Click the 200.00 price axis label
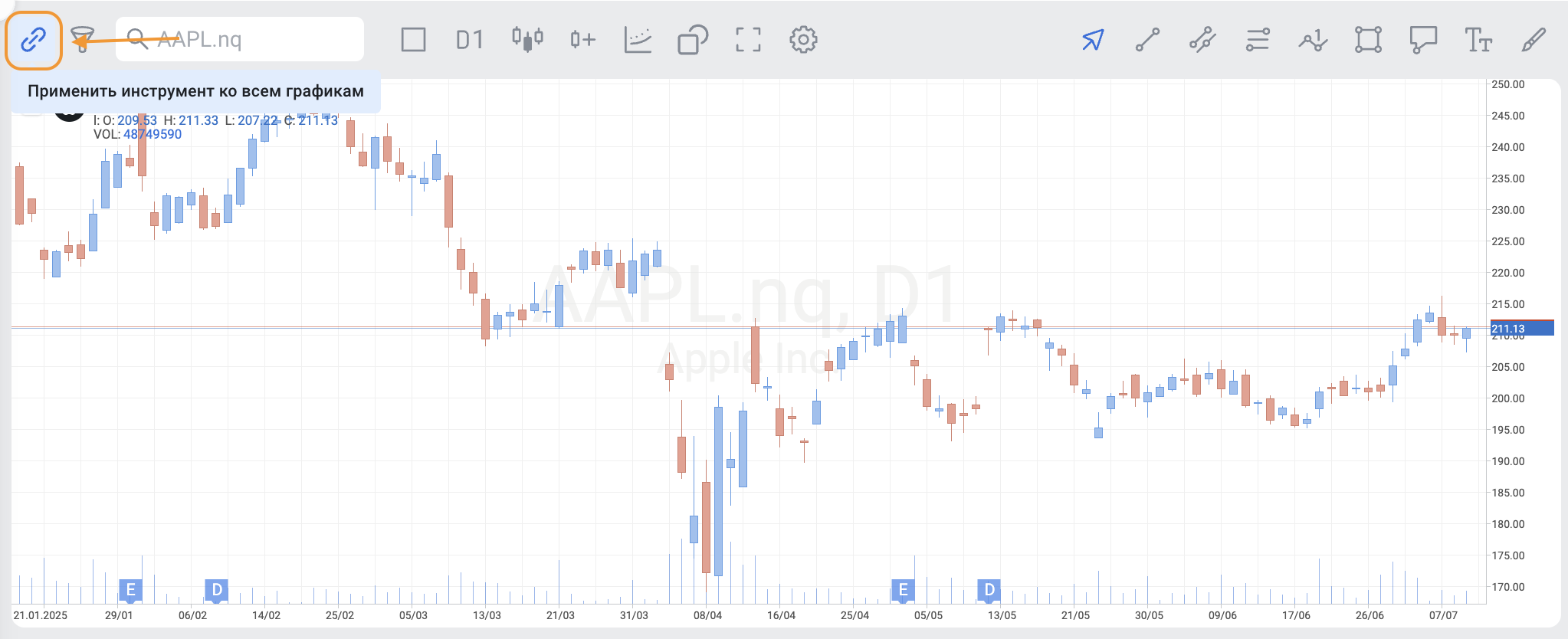 click(x=1508, y=398)
